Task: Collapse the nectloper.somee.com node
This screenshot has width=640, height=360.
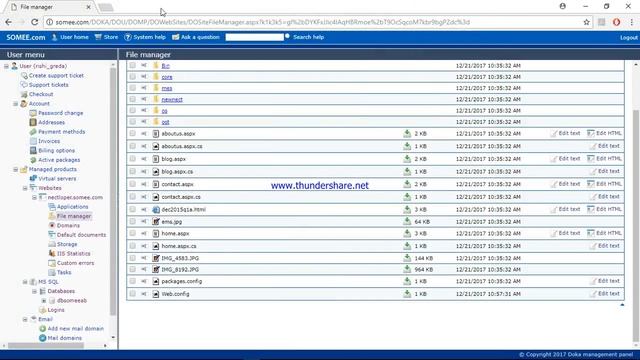Action: (34, 198)
